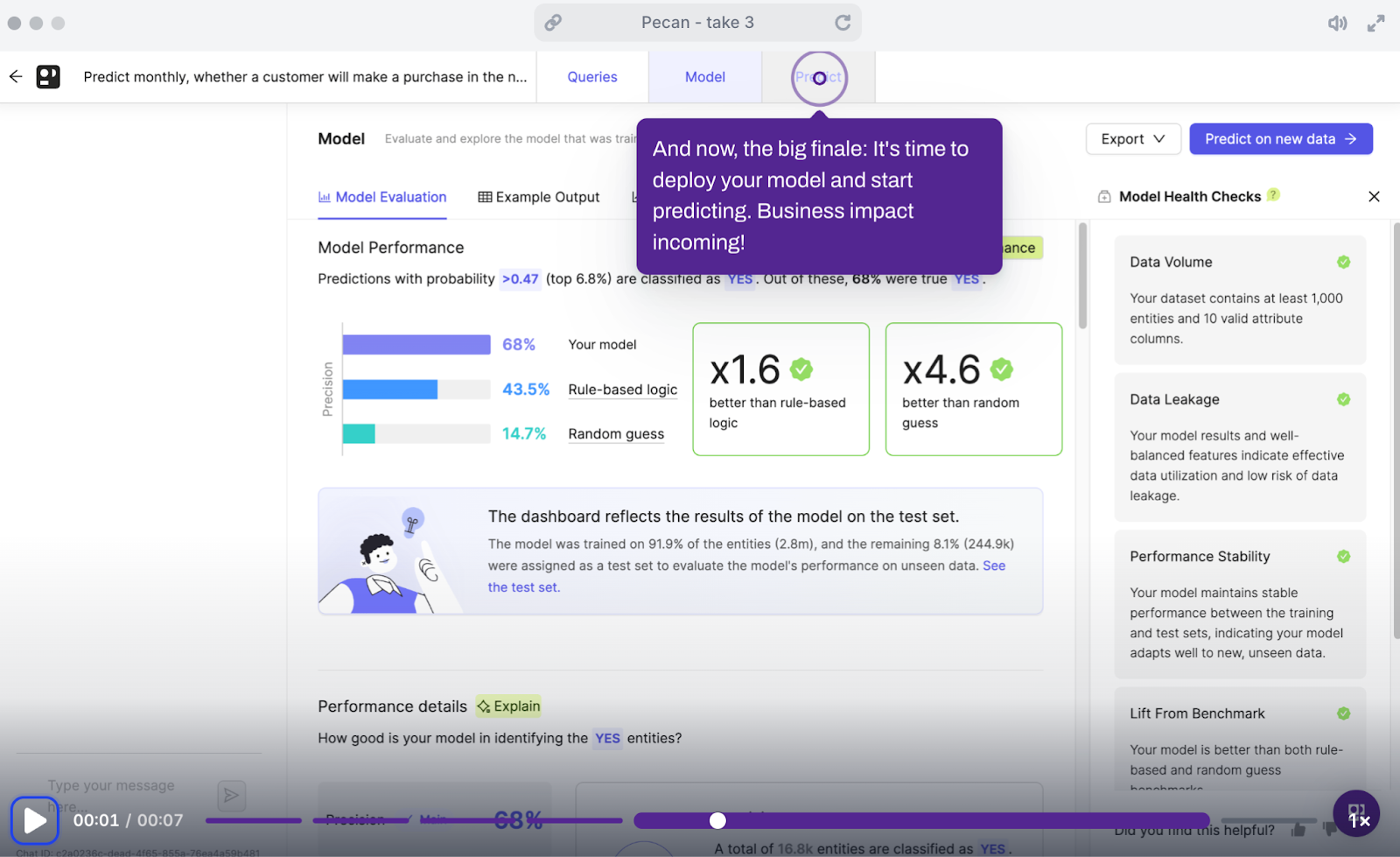Click the x1.6 better than rule-based card
1400x857 pixels.
[x=780, y=390]
